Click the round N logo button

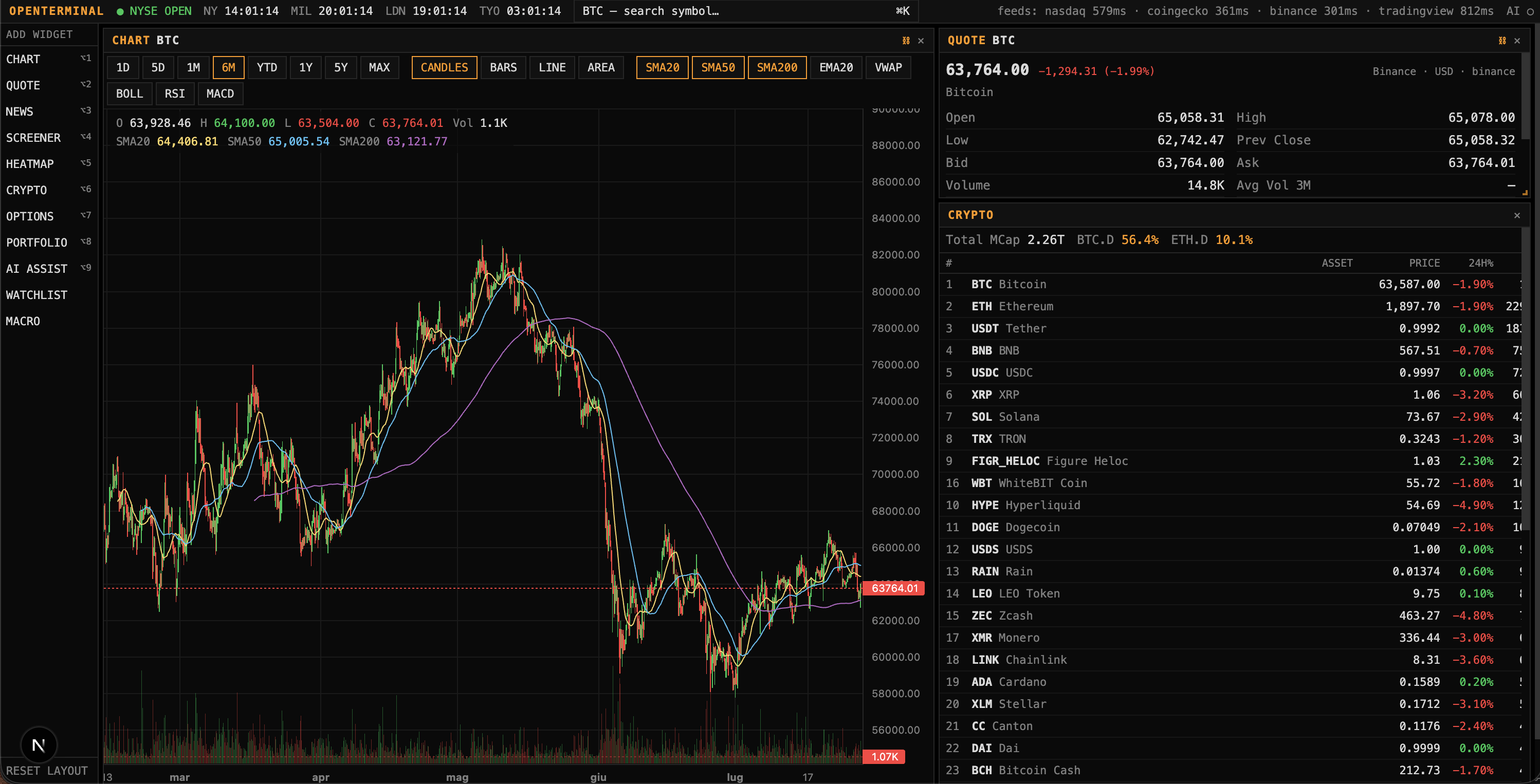pos(39,744)
